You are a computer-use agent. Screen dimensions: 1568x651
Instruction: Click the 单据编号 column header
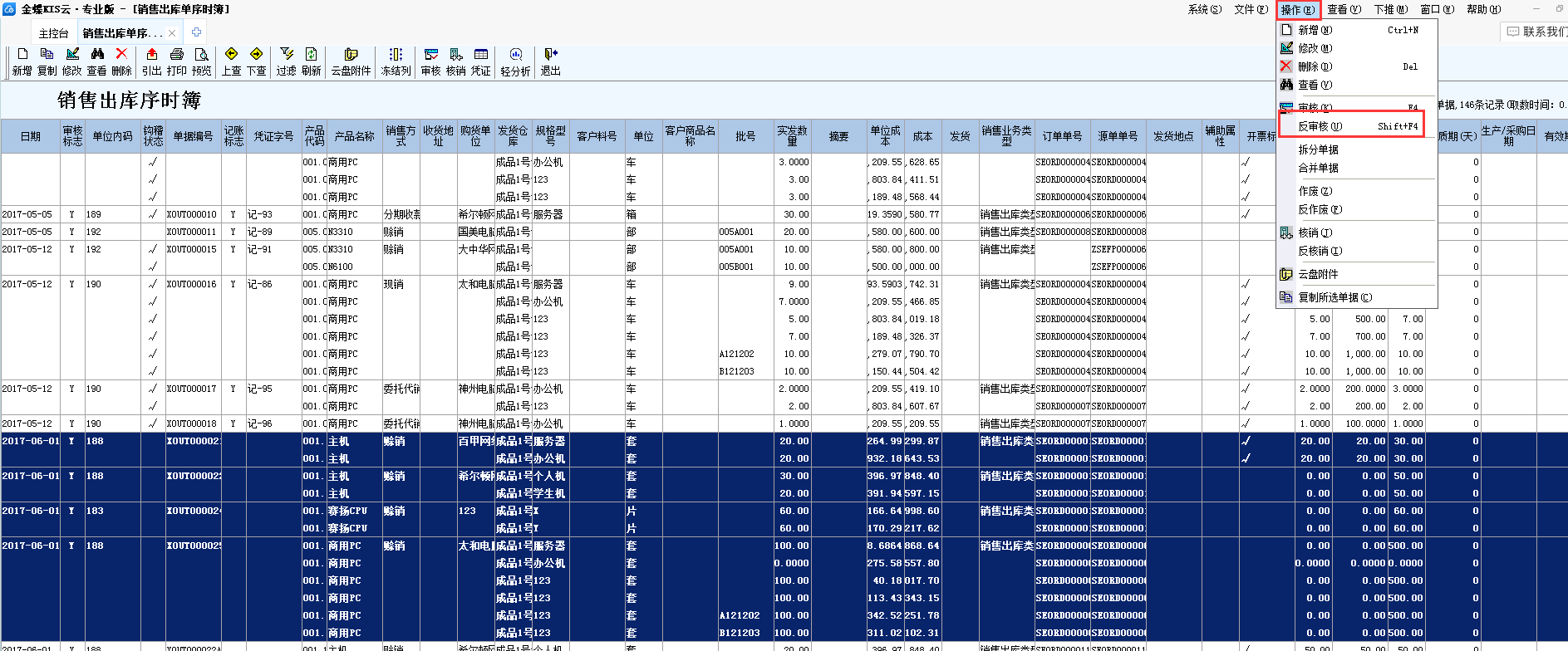[193, 136]
